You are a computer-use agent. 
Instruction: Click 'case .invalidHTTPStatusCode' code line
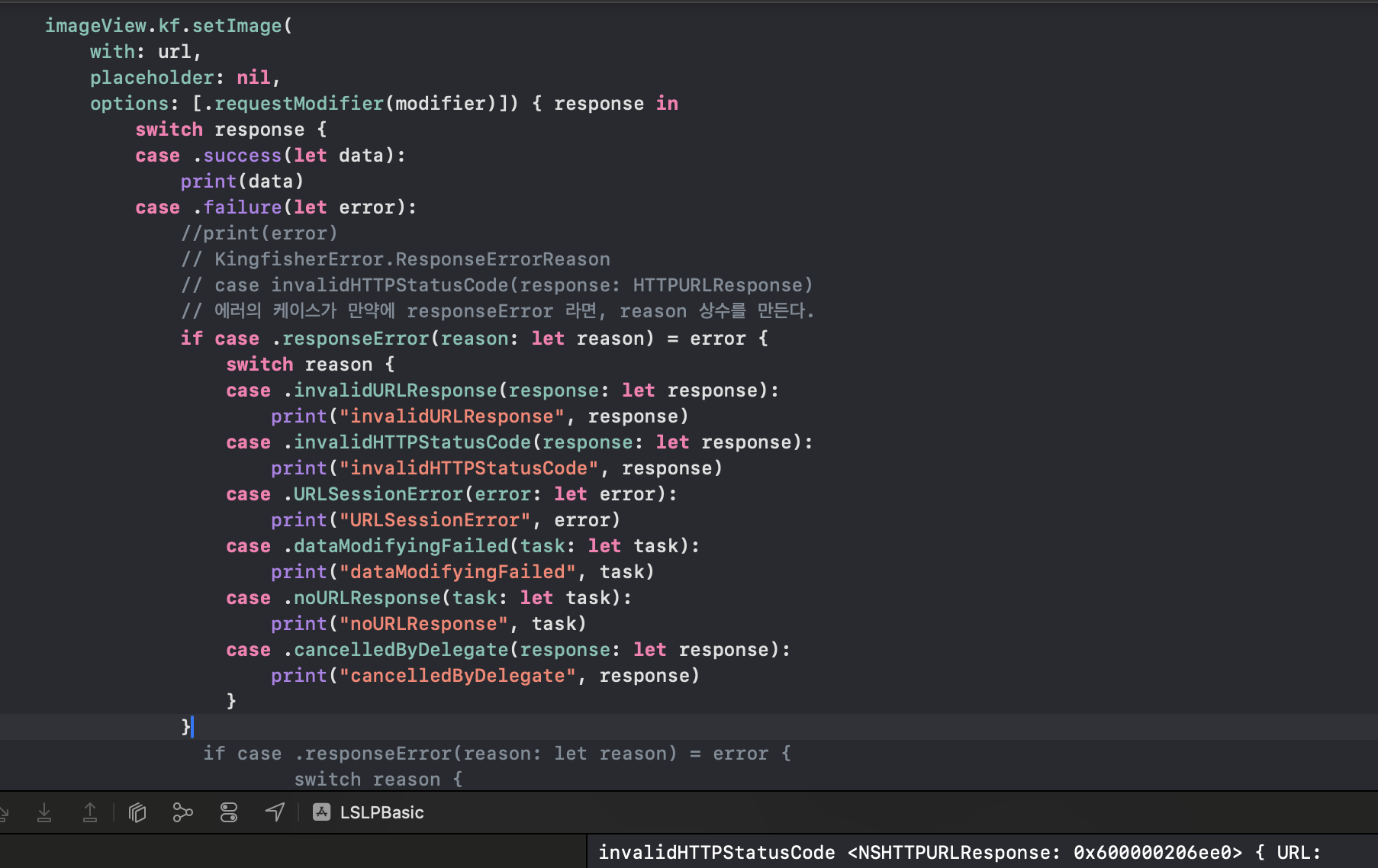(x=520, y=442)
